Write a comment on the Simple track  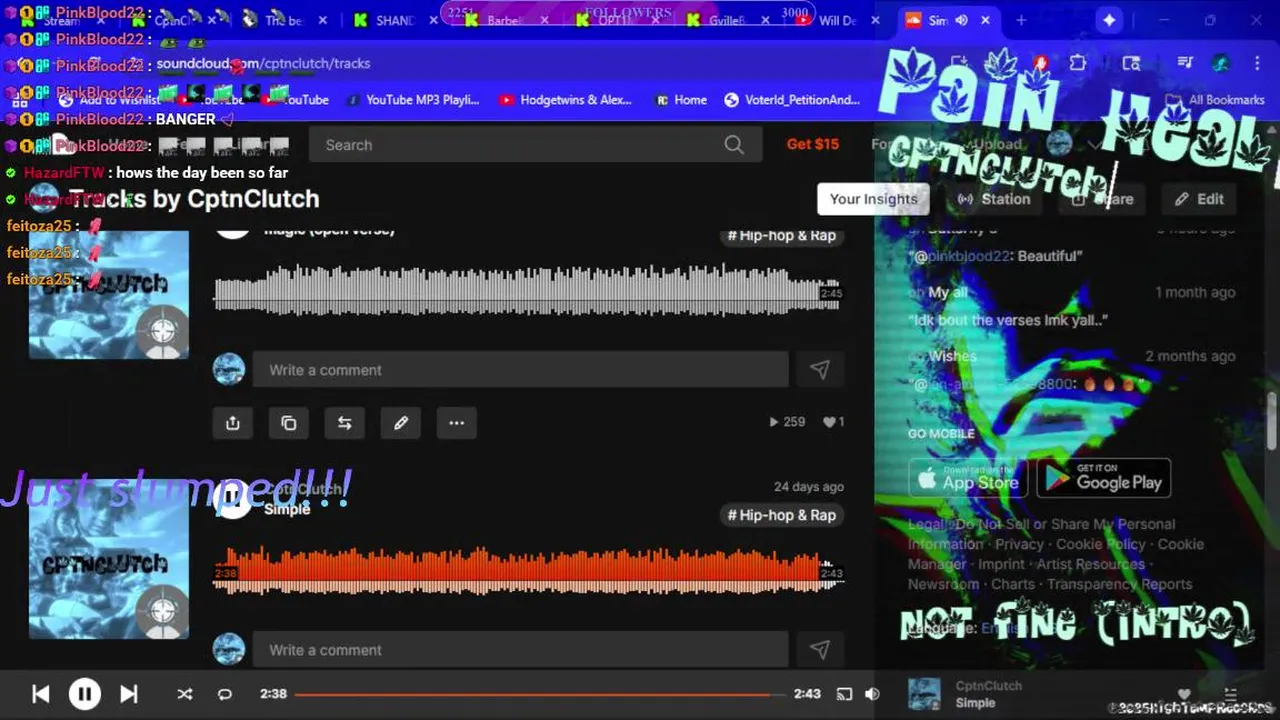click(x=520, y=650)
